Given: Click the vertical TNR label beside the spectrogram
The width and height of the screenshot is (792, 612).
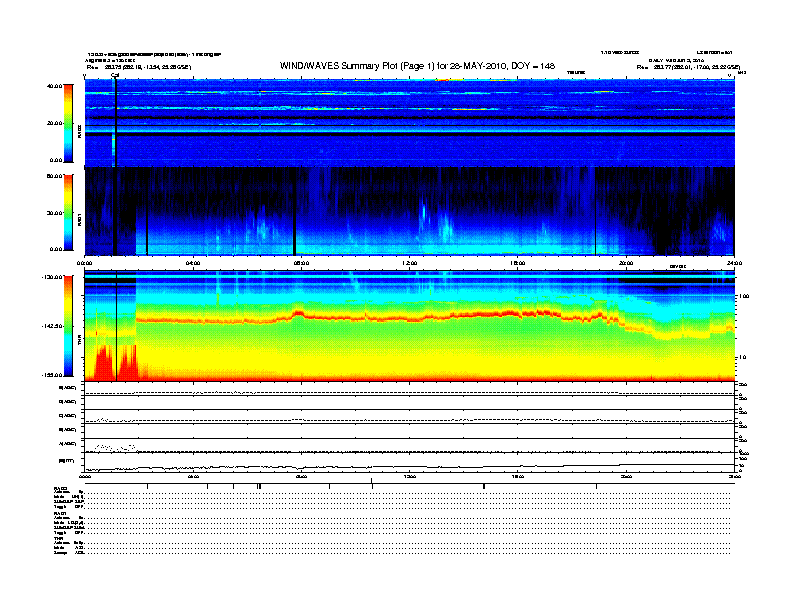Looking at the screenshot, I should [79, 342].
